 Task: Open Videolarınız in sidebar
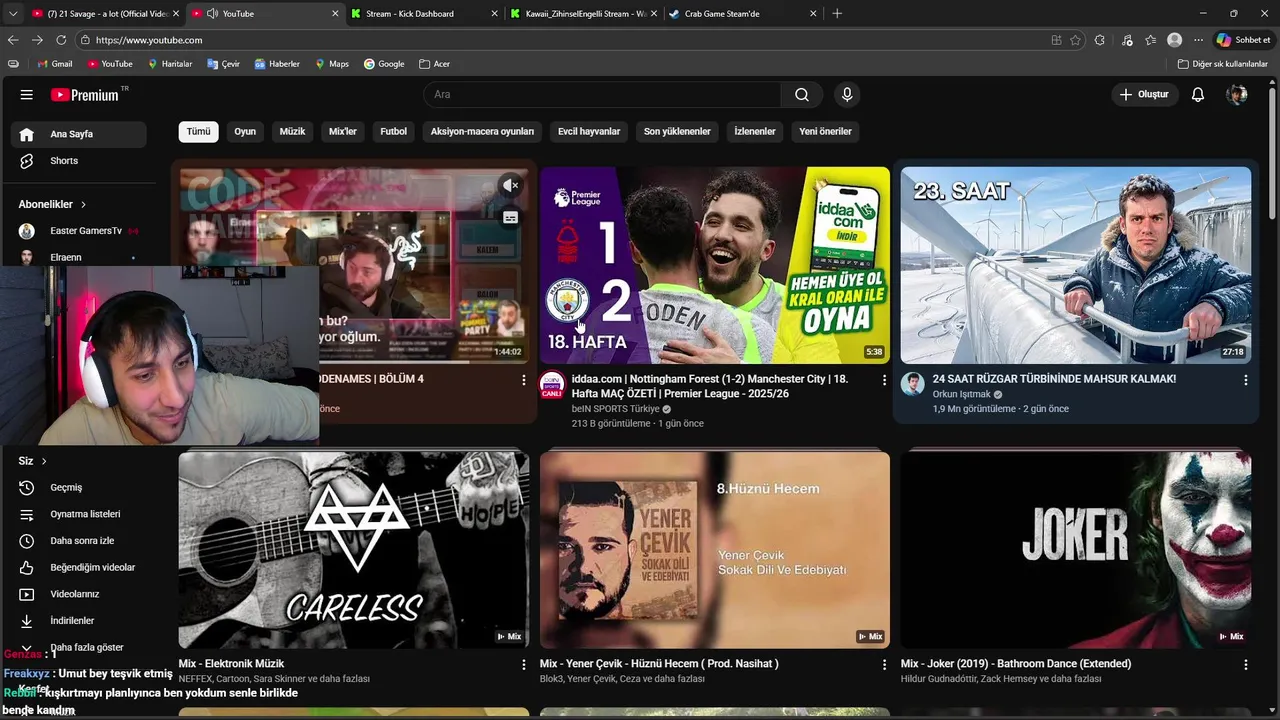[79, 594]
